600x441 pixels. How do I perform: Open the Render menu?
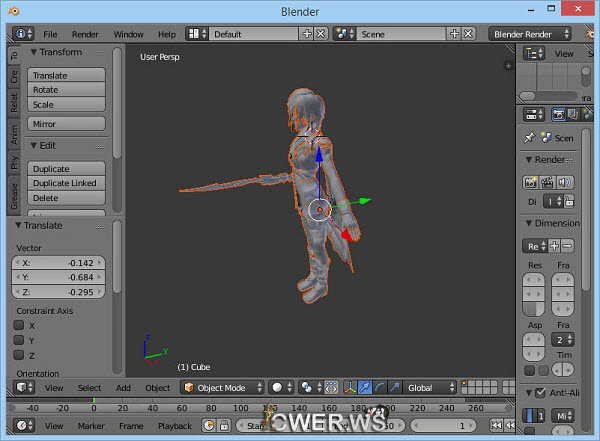point(85,34)
